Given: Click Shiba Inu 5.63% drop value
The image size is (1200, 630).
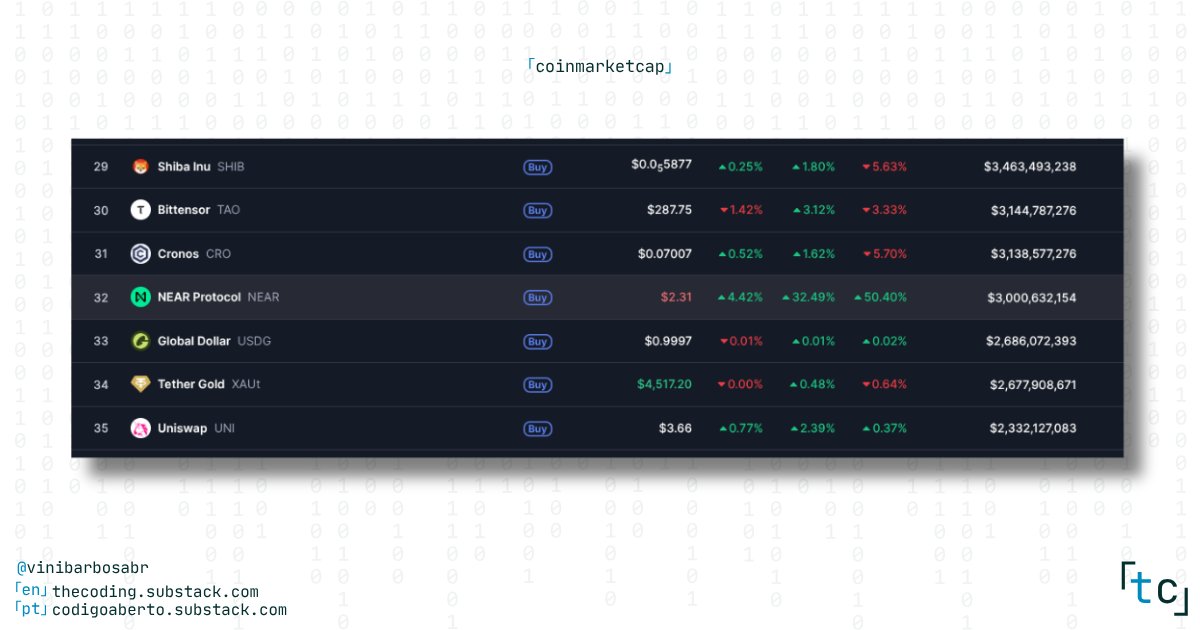Looking at the screenshot, I should point(885,167).
